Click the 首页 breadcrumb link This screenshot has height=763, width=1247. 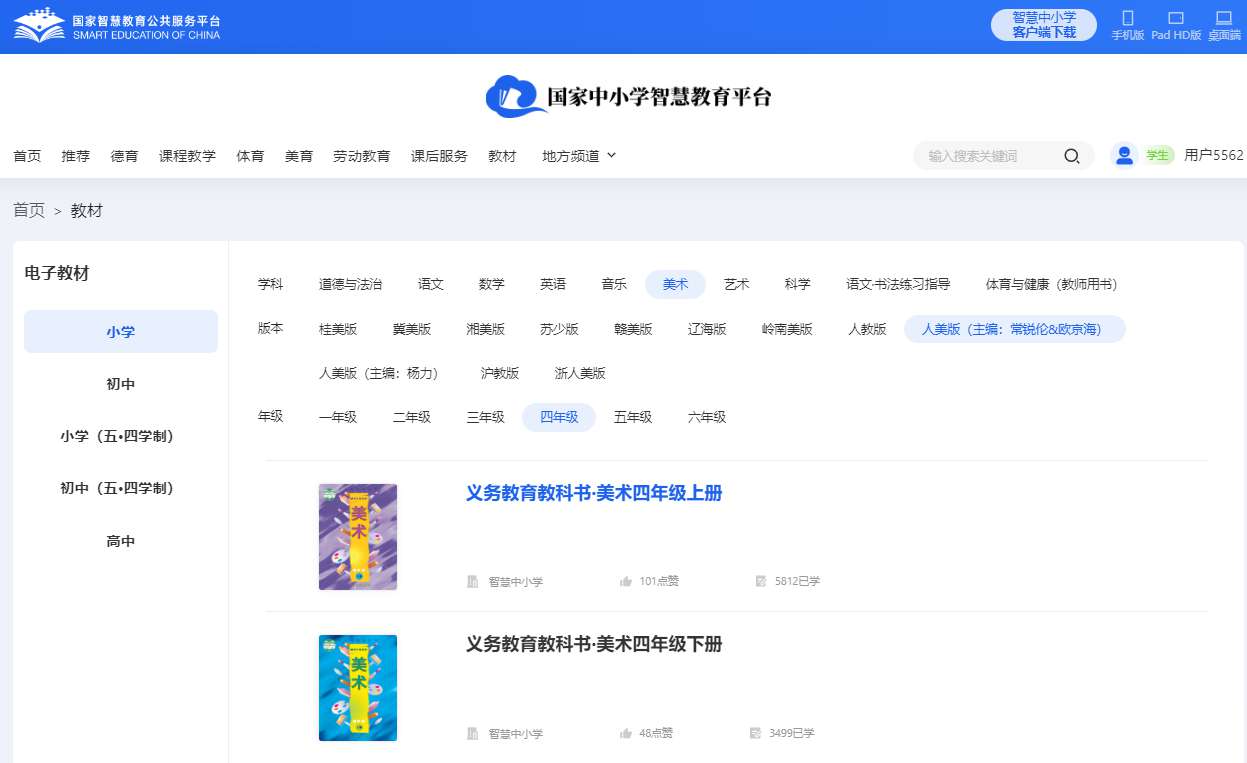pyautogui.click(x=29, y=210)
